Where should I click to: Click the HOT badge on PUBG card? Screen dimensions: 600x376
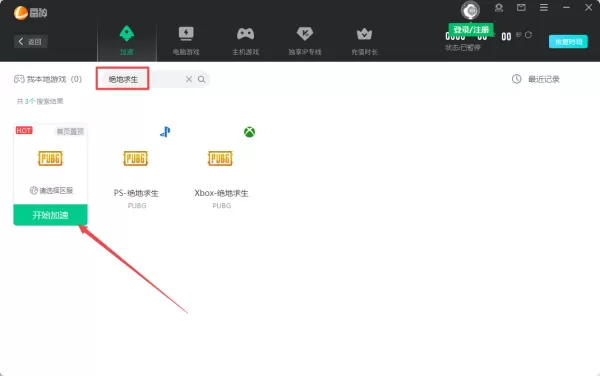pos(24,130)
